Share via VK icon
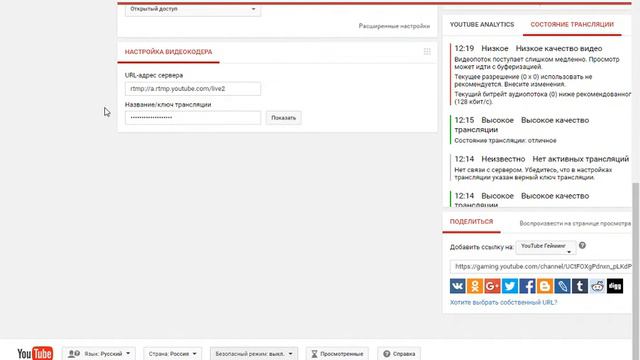This screenshot has width=640, height=360. (x=458, y=286)
